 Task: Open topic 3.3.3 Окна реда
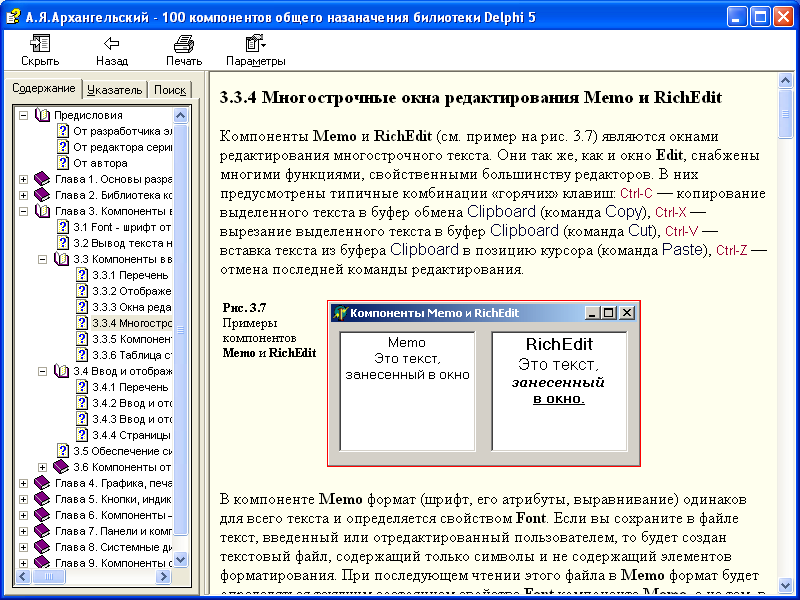tap(132, 307)
